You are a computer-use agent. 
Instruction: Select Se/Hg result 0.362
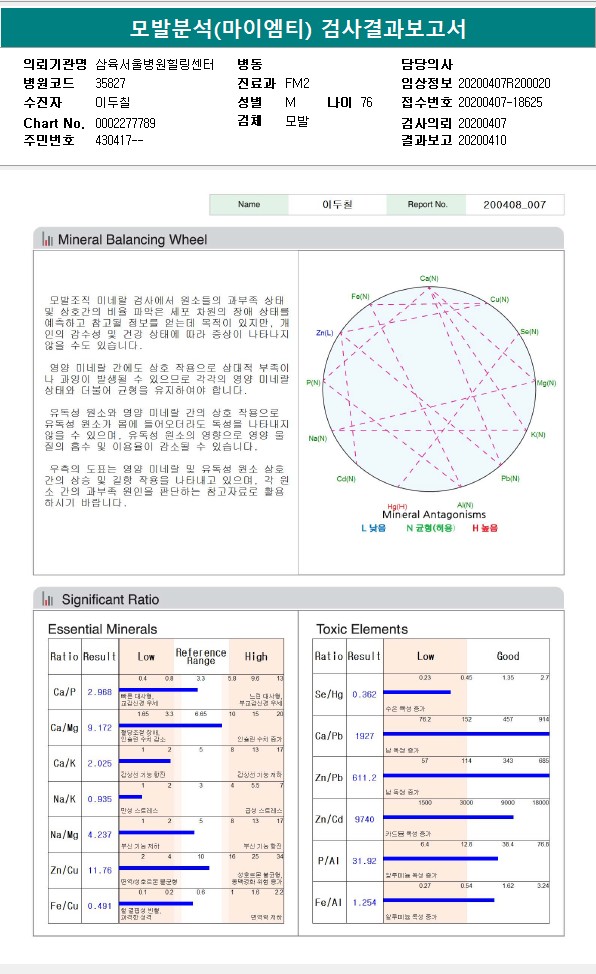coord(364,694)
